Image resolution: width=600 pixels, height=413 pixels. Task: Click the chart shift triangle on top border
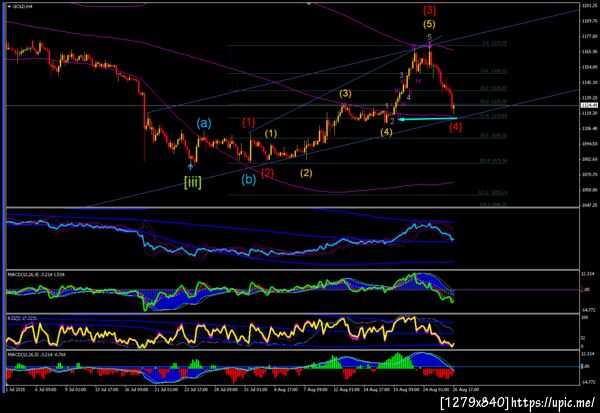[308, 4]
